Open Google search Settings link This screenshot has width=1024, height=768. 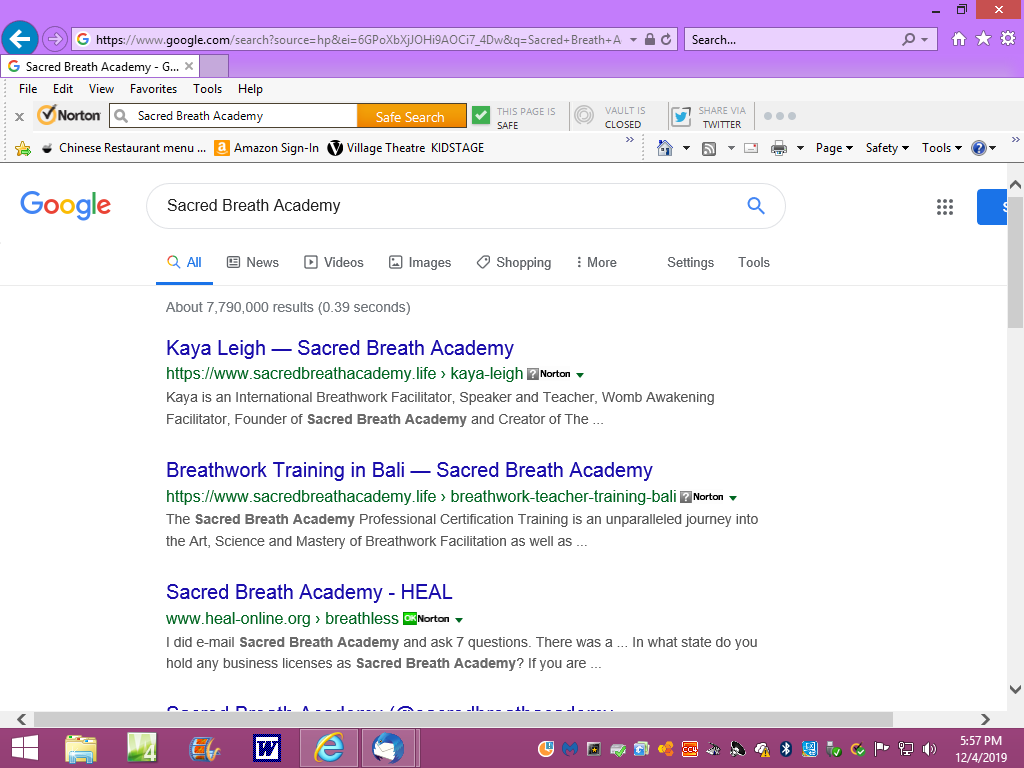[690, 263]
